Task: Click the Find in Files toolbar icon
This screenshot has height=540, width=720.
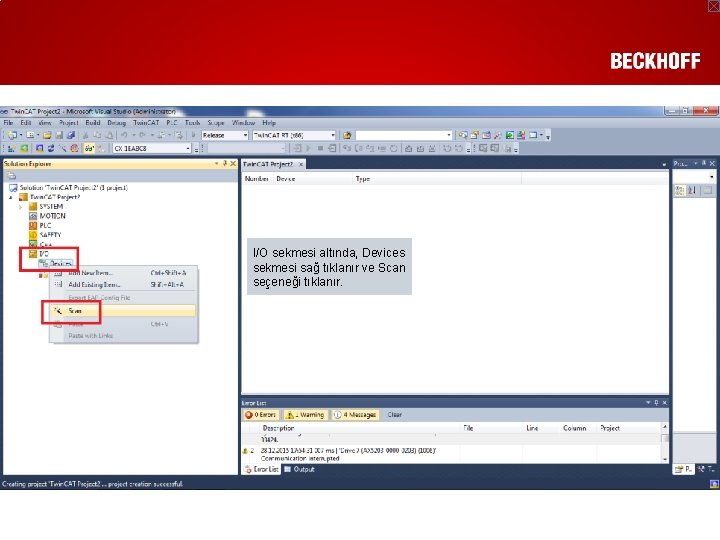Action: pyautogui.click(x=347, y=135)
